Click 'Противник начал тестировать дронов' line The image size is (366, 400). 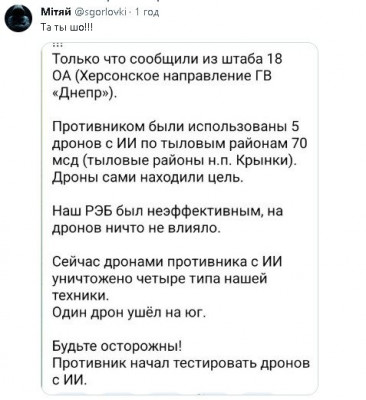(181, 364)
